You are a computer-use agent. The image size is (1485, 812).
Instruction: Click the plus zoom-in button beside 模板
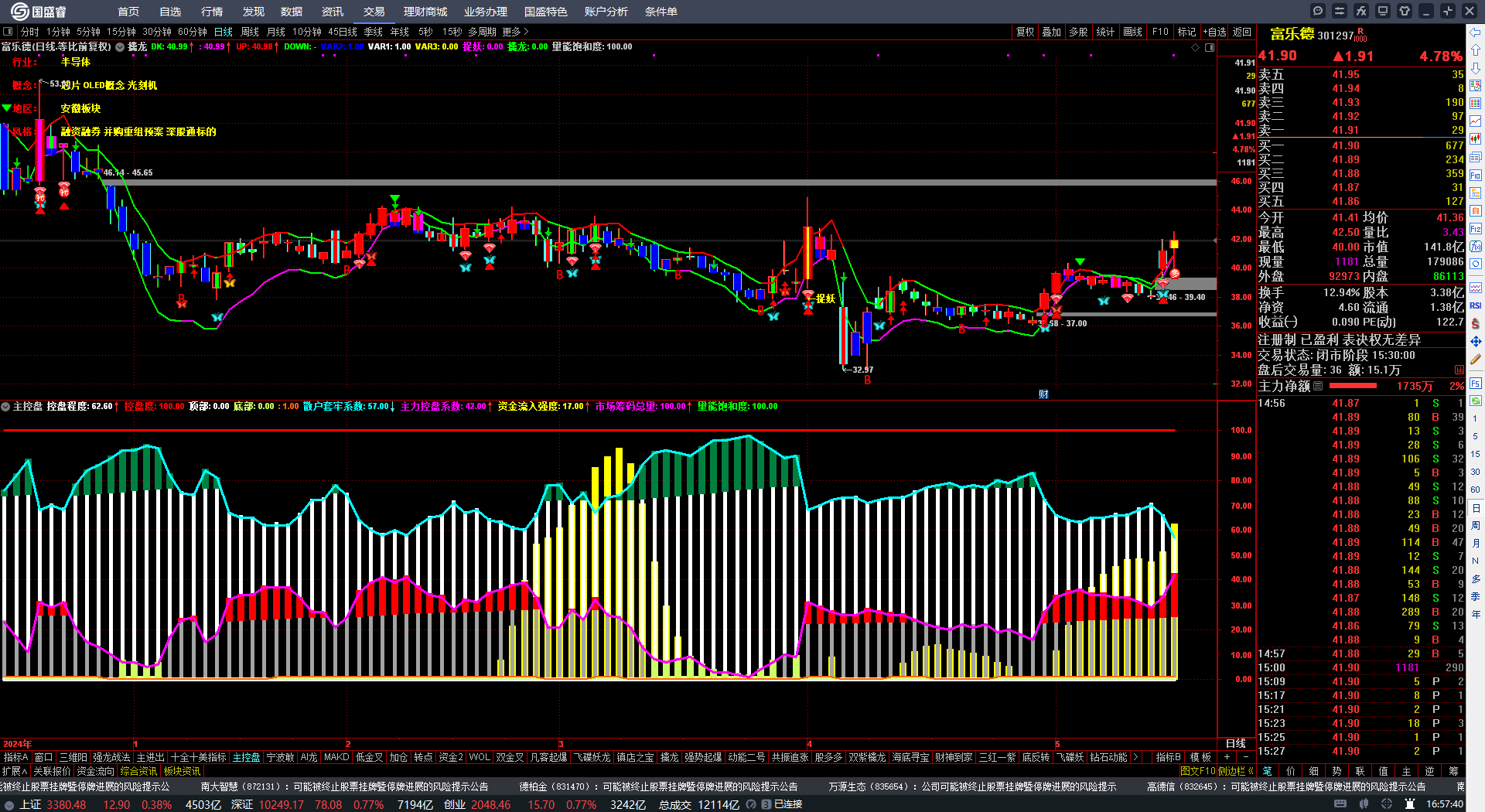click(1227, 757)
